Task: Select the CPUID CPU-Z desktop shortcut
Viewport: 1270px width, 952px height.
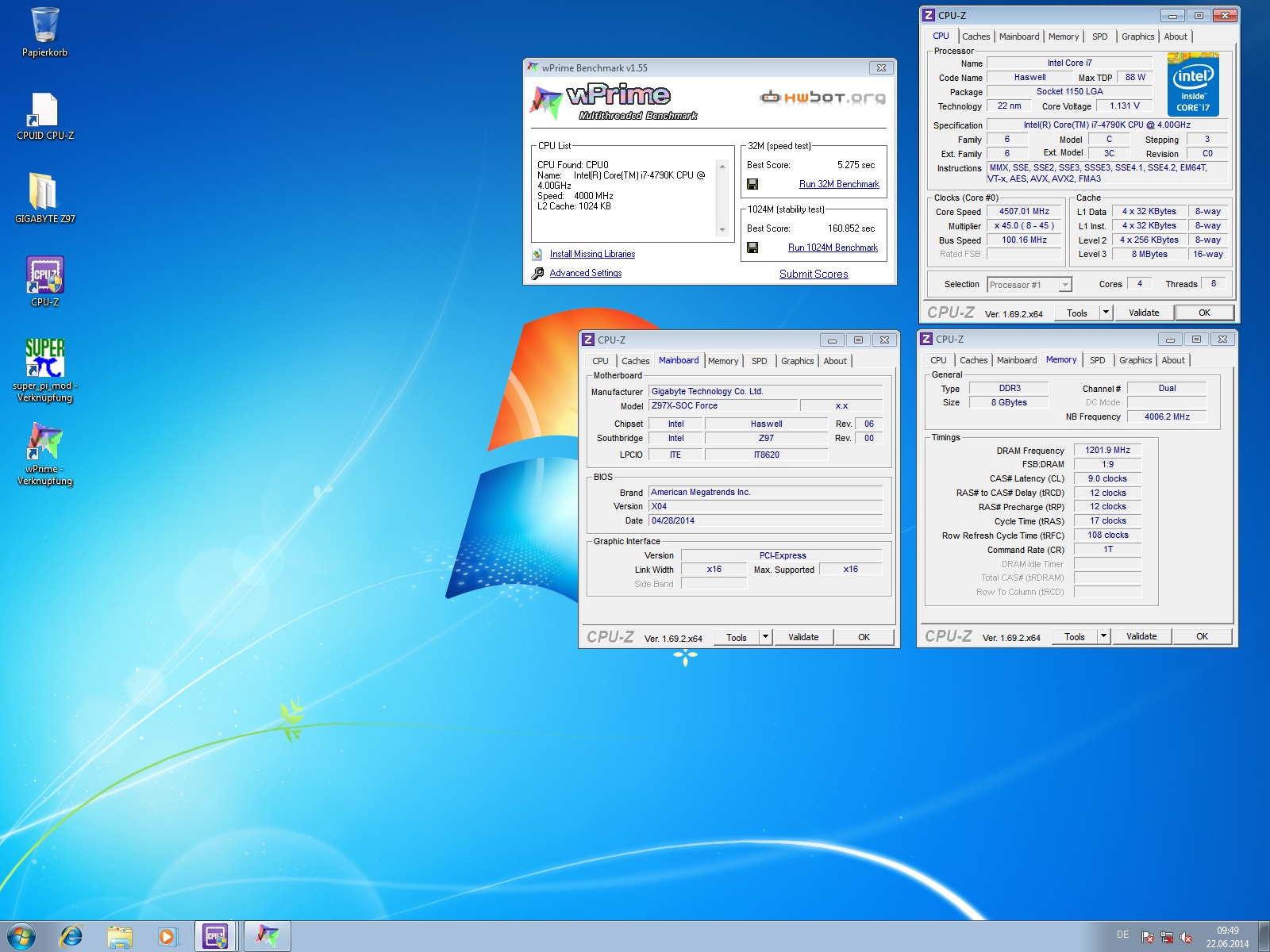Action: (44, 116)
